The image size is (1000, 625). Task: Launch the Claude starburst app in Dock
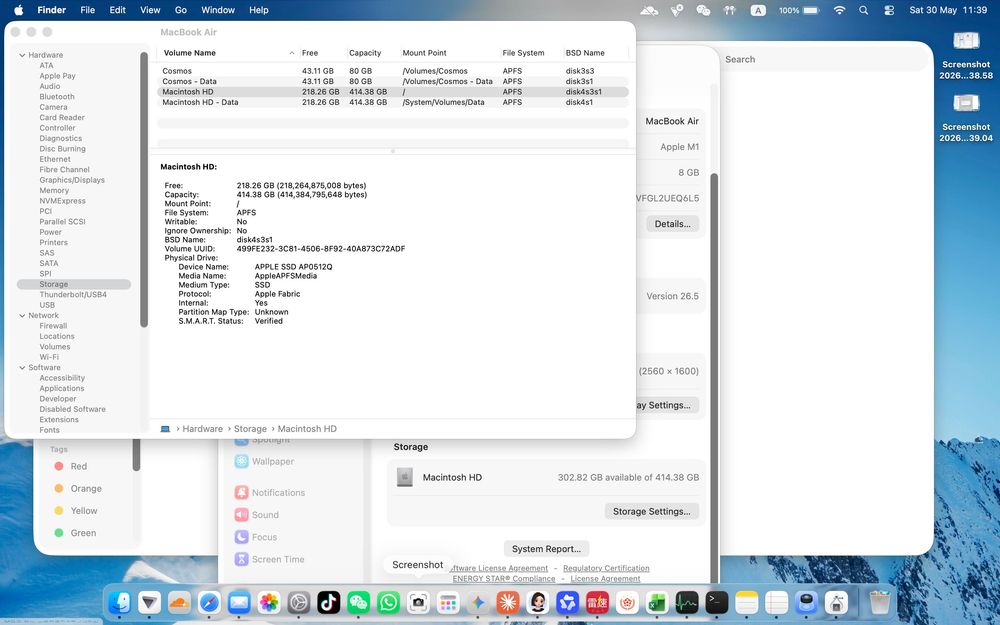(x=508, y=602)
